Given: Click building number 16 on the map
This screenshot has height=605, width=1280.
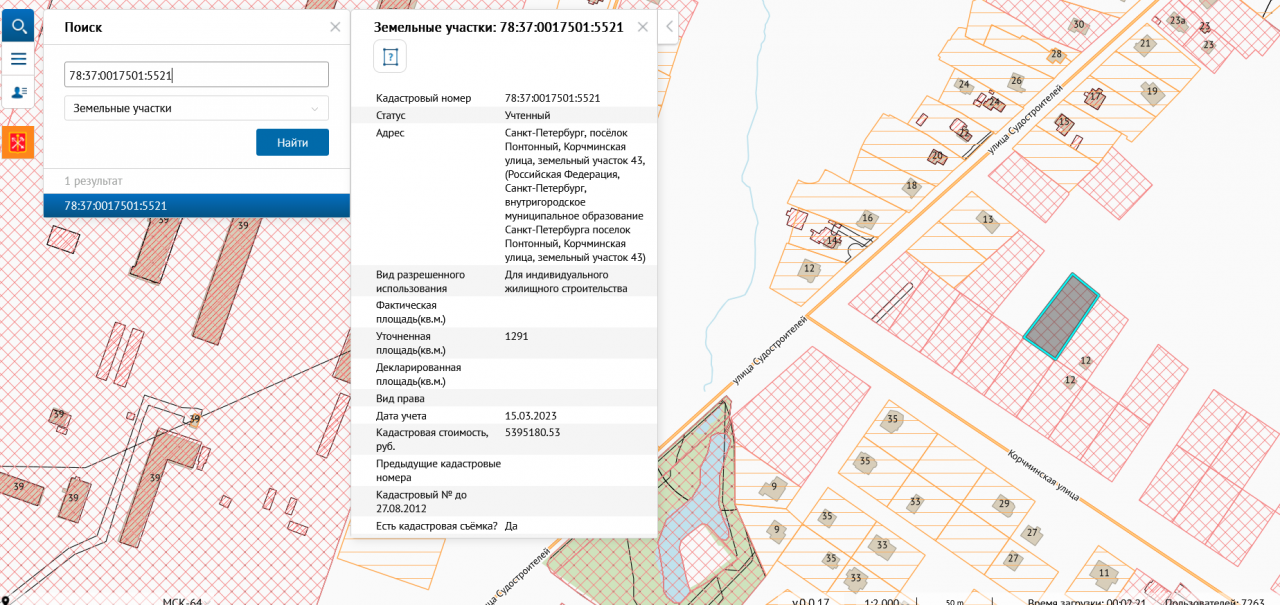Looking at the screenshot, I should [x=868, y=218].
